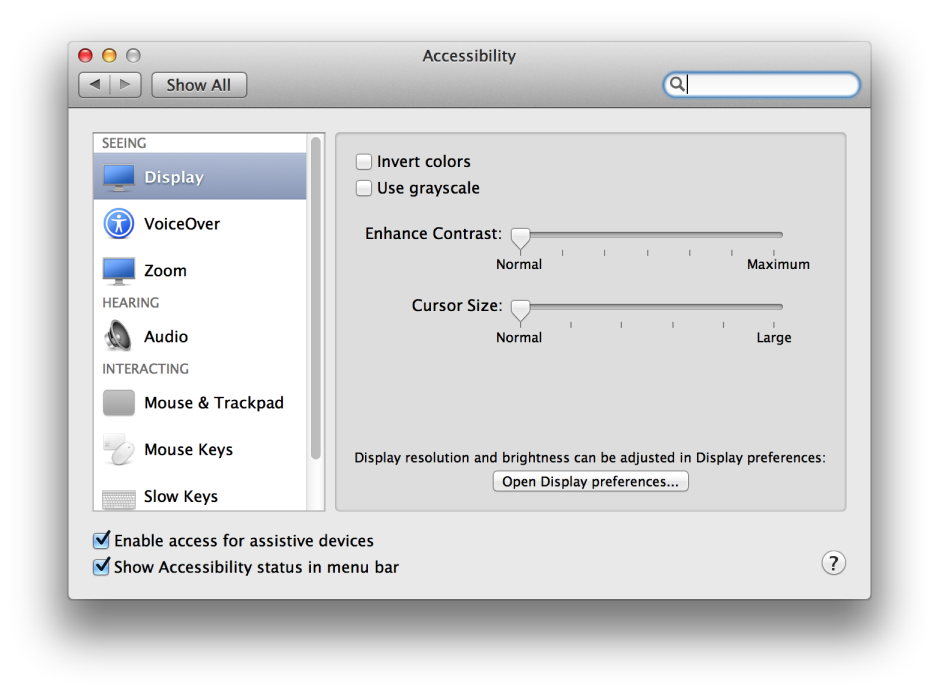The width and height of the screenshot is (939, 694).
Task: Click the Help question mark button
Action: pos(833,563)
